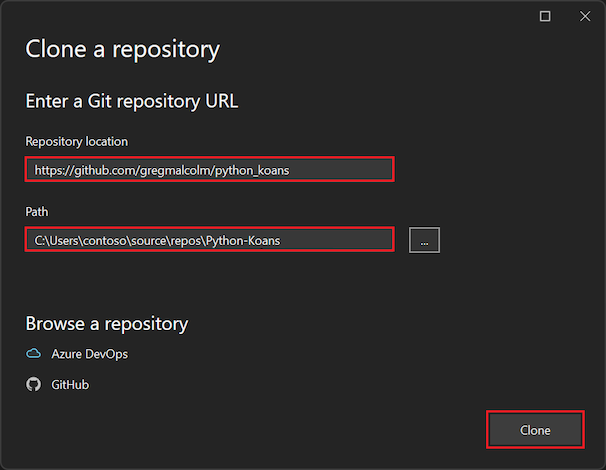The image size is (606, 470).
Task: Maximize the Clone a repository dialog
Action: click(x=545, y=16)
